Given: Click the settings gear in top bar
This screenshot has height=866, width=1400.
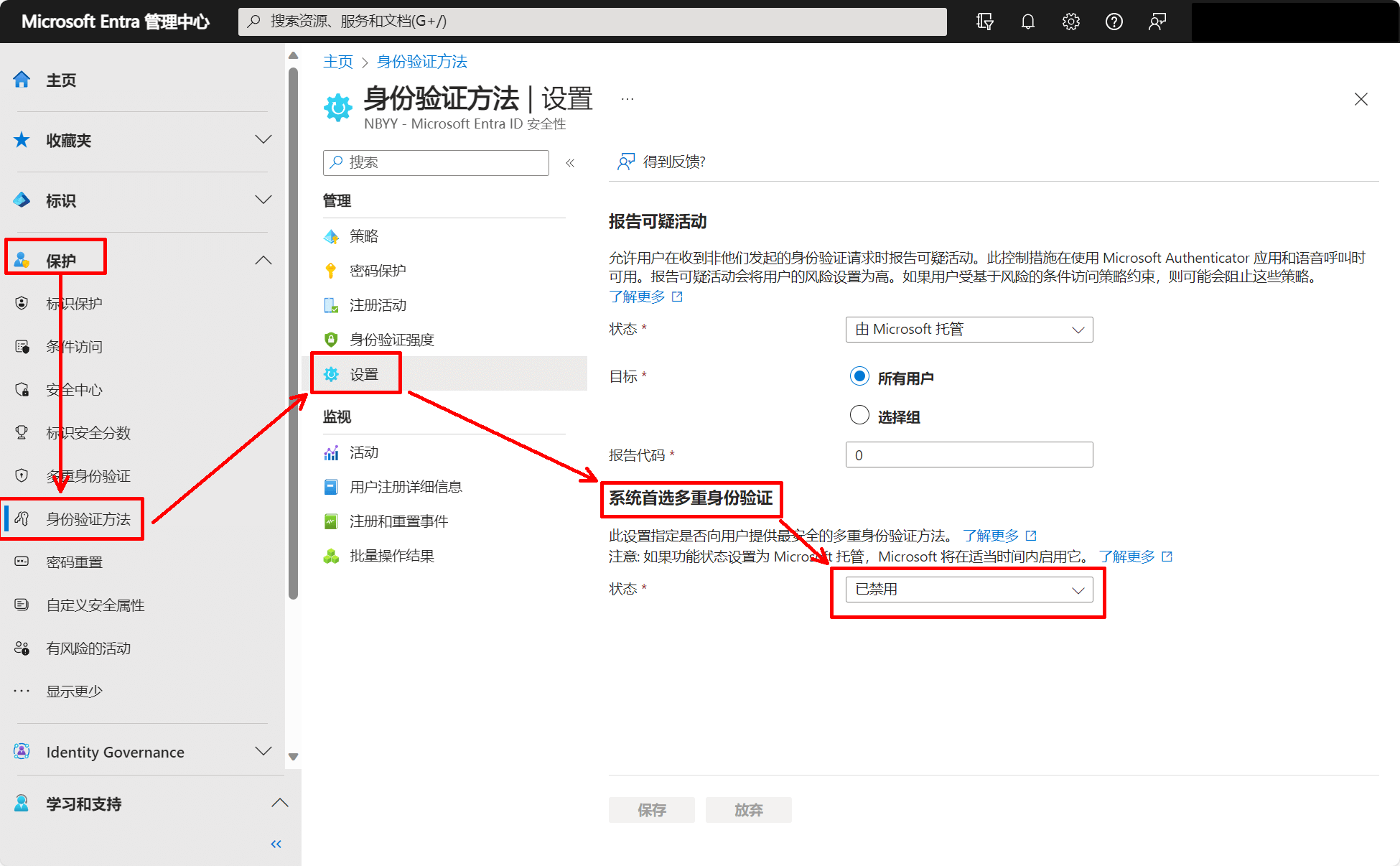Looking at the screenshot, I should click(x=1070, y=22).
